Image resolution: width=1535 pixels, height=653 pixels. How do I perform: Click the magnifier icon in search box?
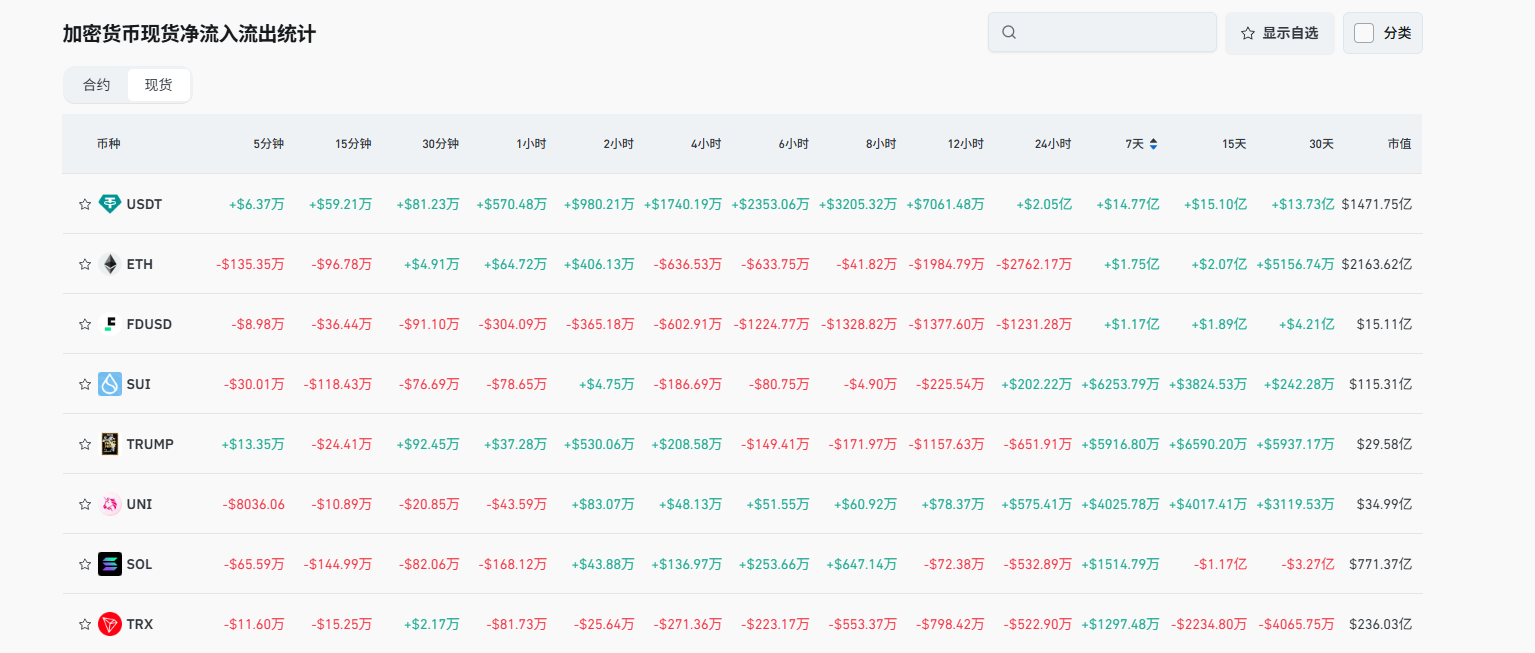pos(1009,32)
